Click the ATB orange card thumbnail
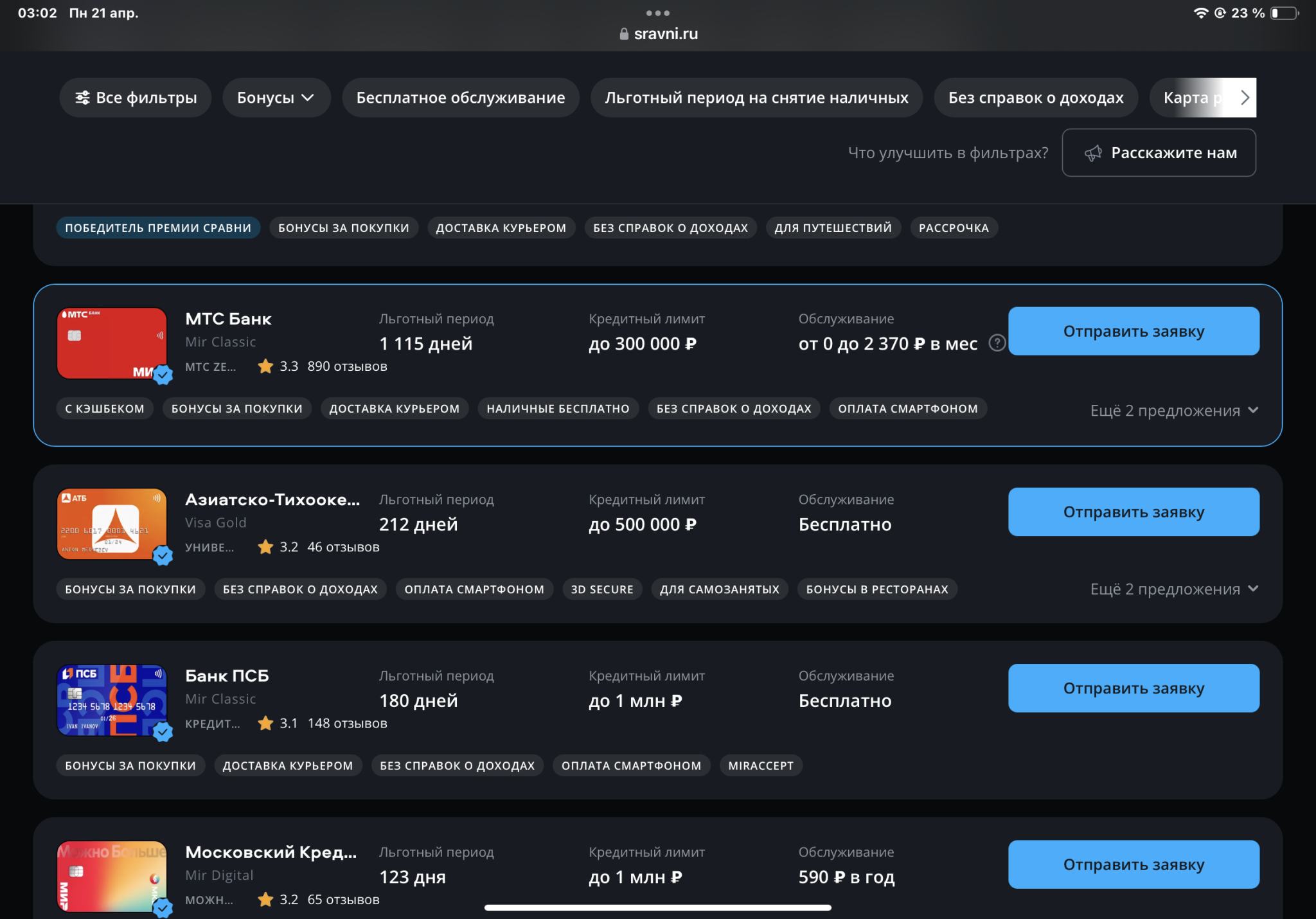Screen dimensions: 1316x919 pyautogui.click(x=111, y=524)
